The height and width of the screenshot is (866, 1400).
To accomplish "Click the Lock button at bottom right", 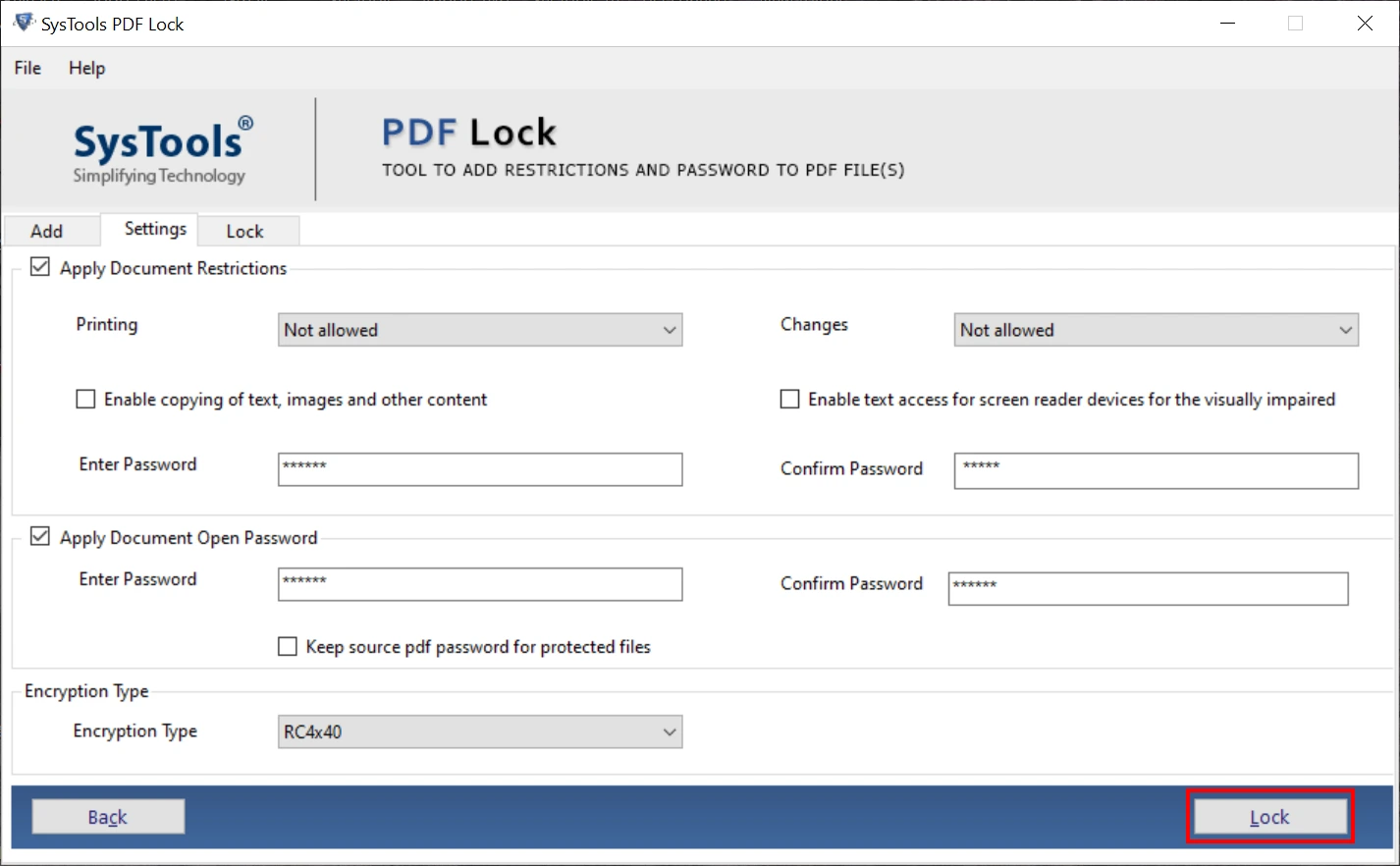I will (1269, 817).
